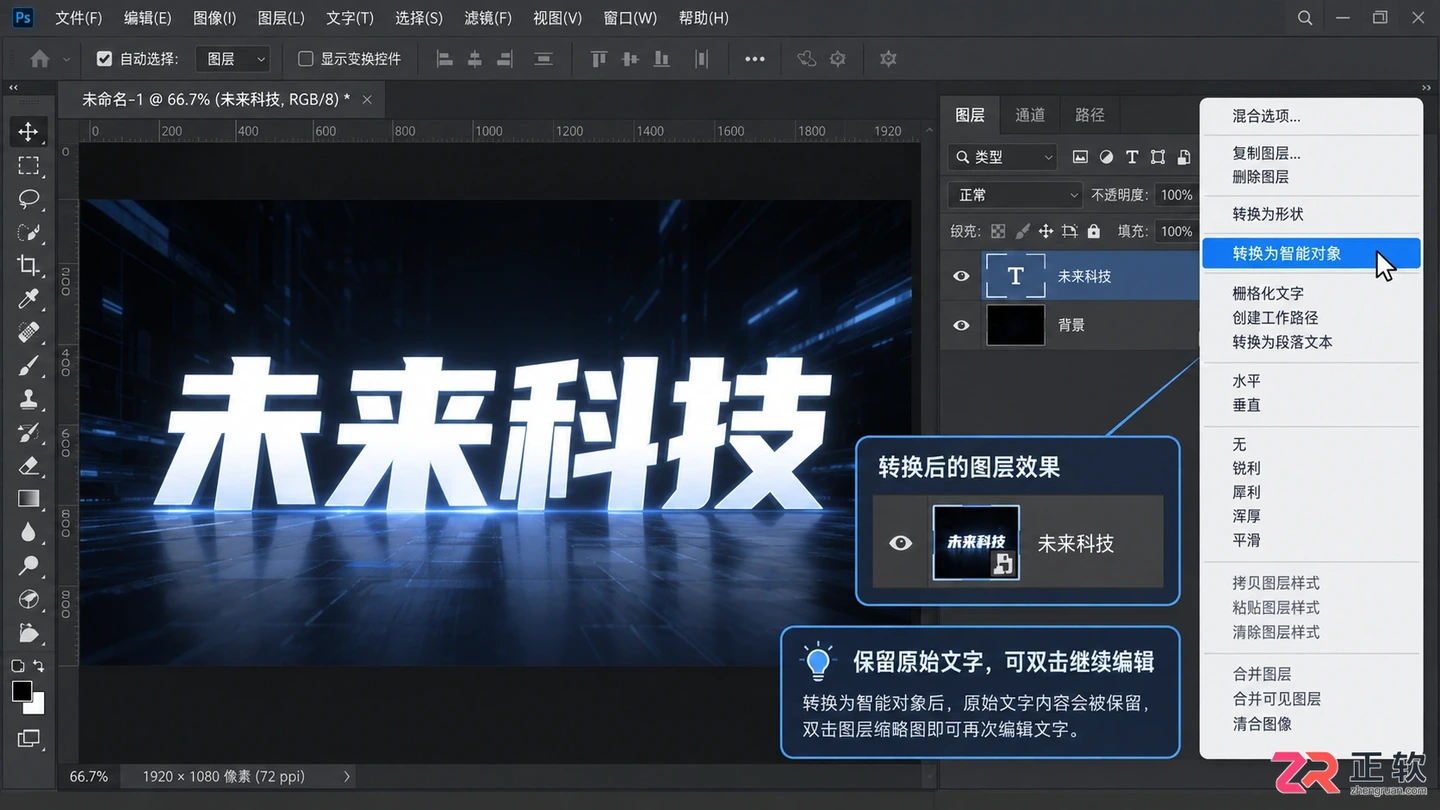The image size is (1440, 810).
Task: Select the Move tool
Action: [28, 132]
